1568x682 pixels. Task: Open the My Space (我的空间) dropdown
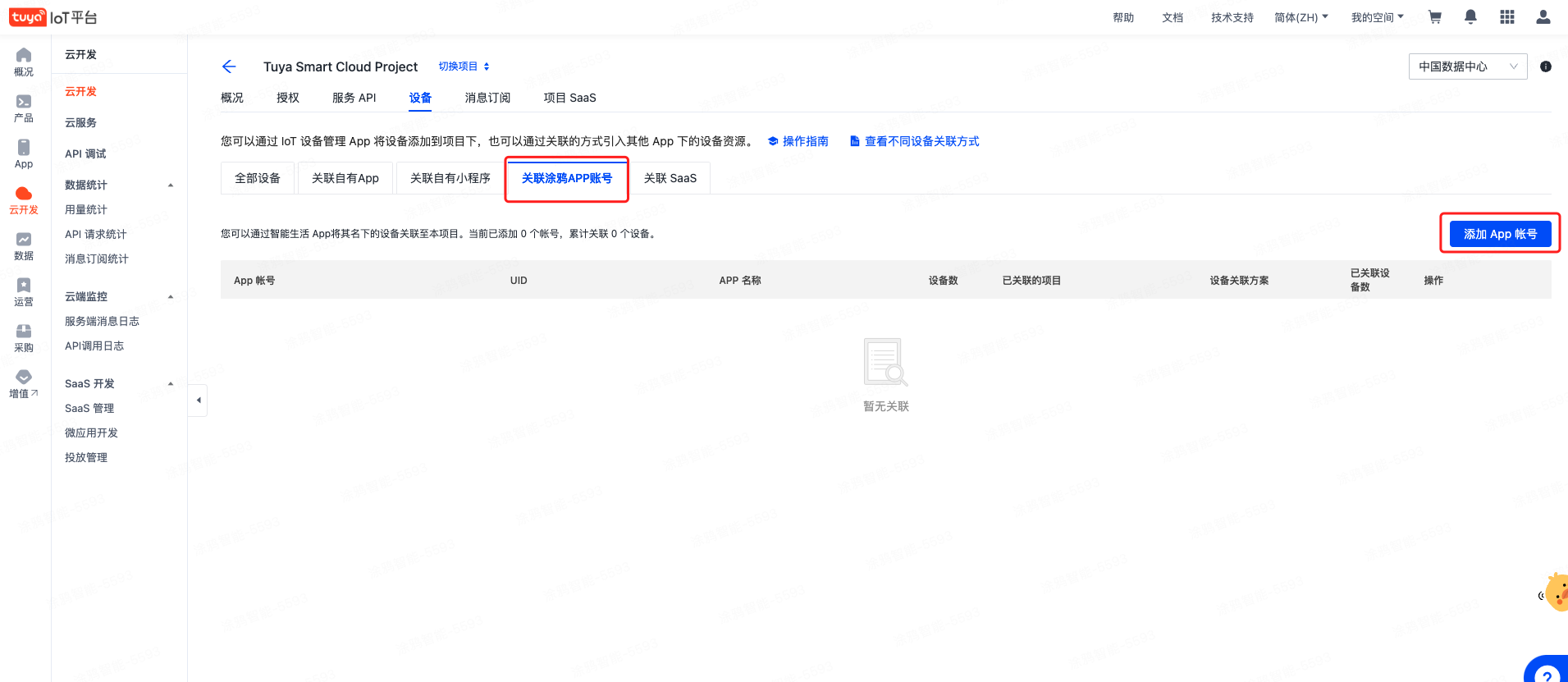pyautogui.click(x=1378, y=17)
